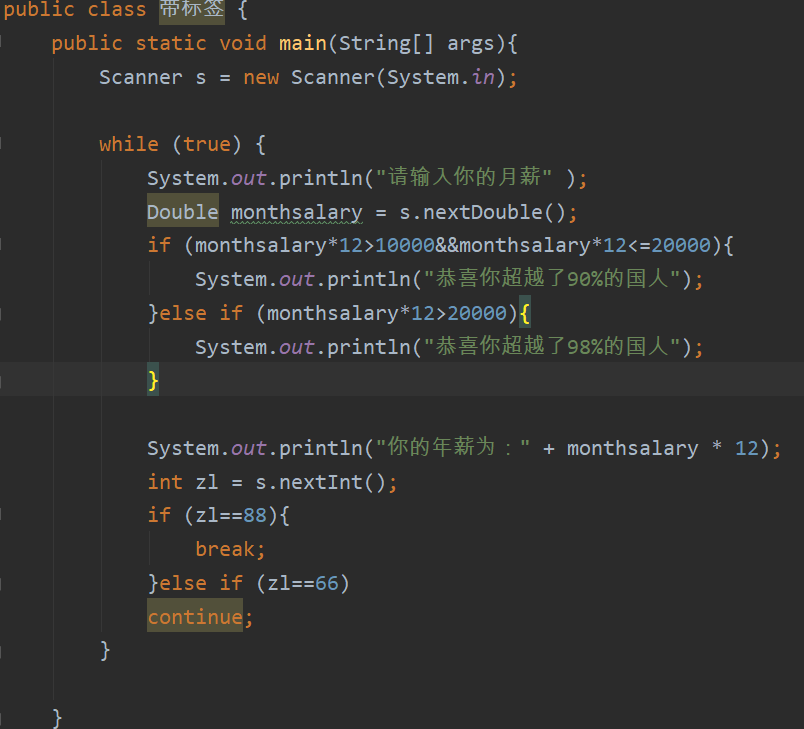Click the s.nextDouble() call
This screenshot has width=804, height=729.
(x=482, y=212)
